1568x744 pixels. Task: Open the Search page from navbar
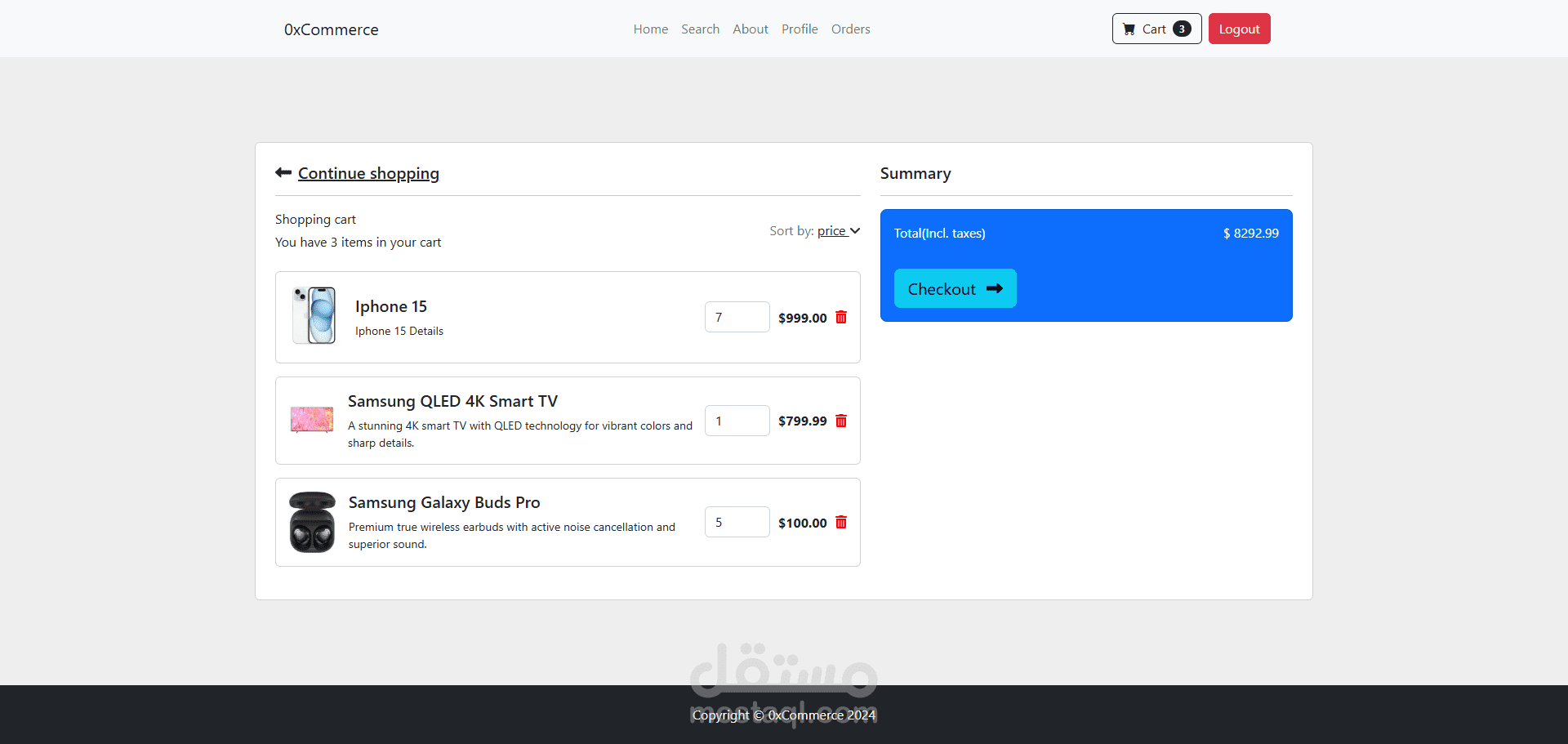pos(701,29)
